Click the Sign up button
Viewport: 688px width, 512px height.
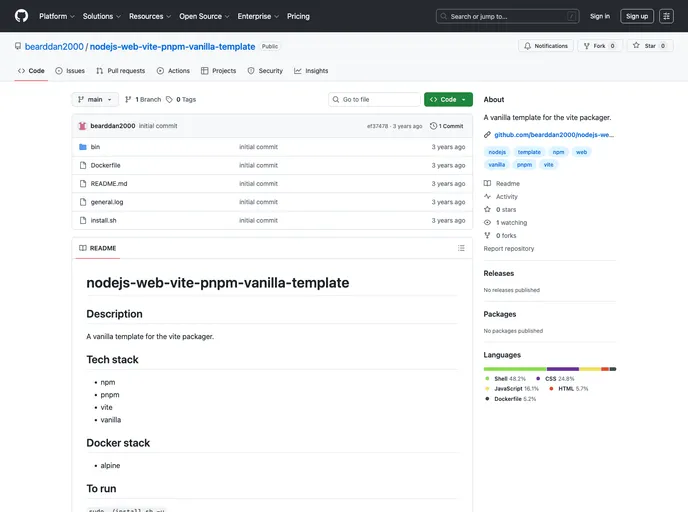click(x=637, y=16)
